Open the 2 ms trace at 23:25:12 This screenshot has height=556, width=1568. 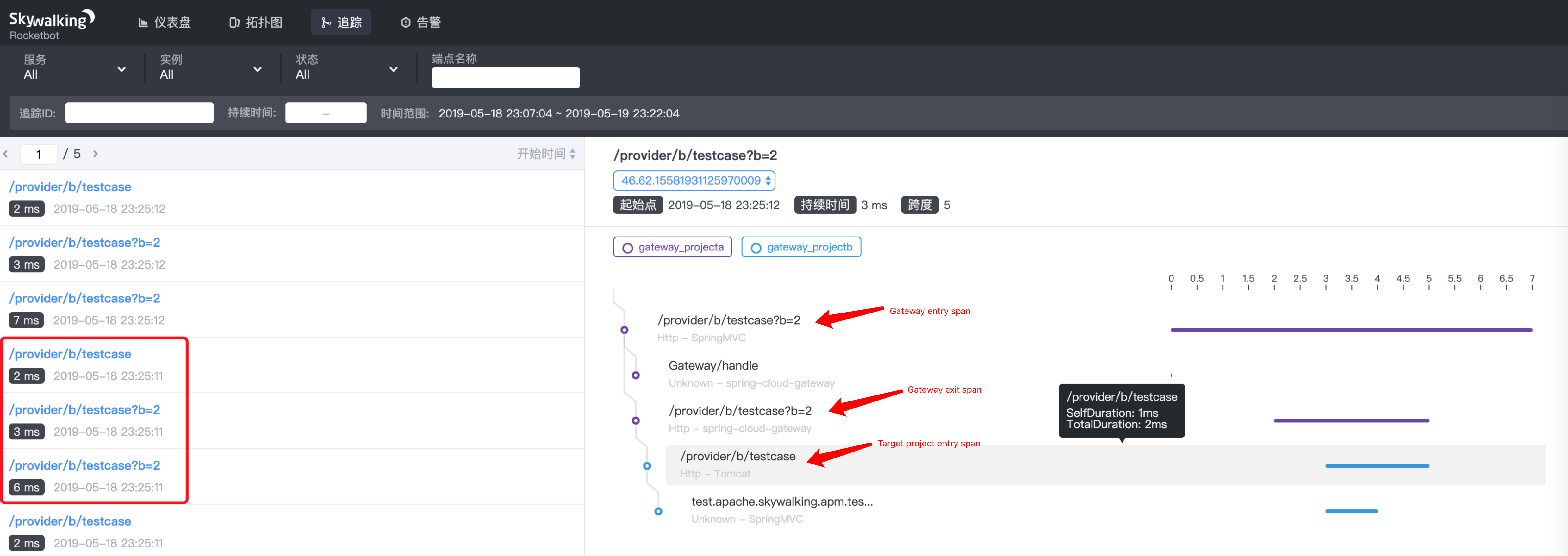tap(292, 198)
